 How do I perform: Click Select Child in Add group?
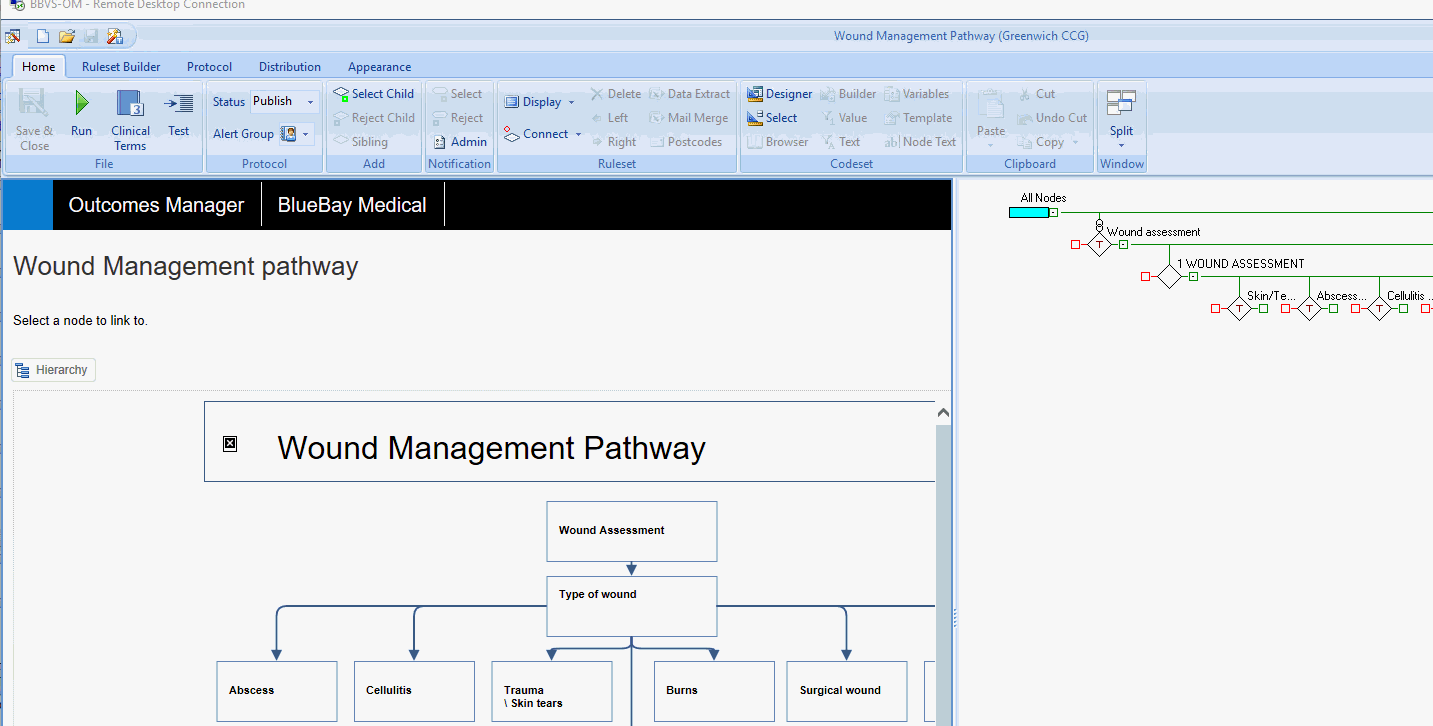(373, 94)
